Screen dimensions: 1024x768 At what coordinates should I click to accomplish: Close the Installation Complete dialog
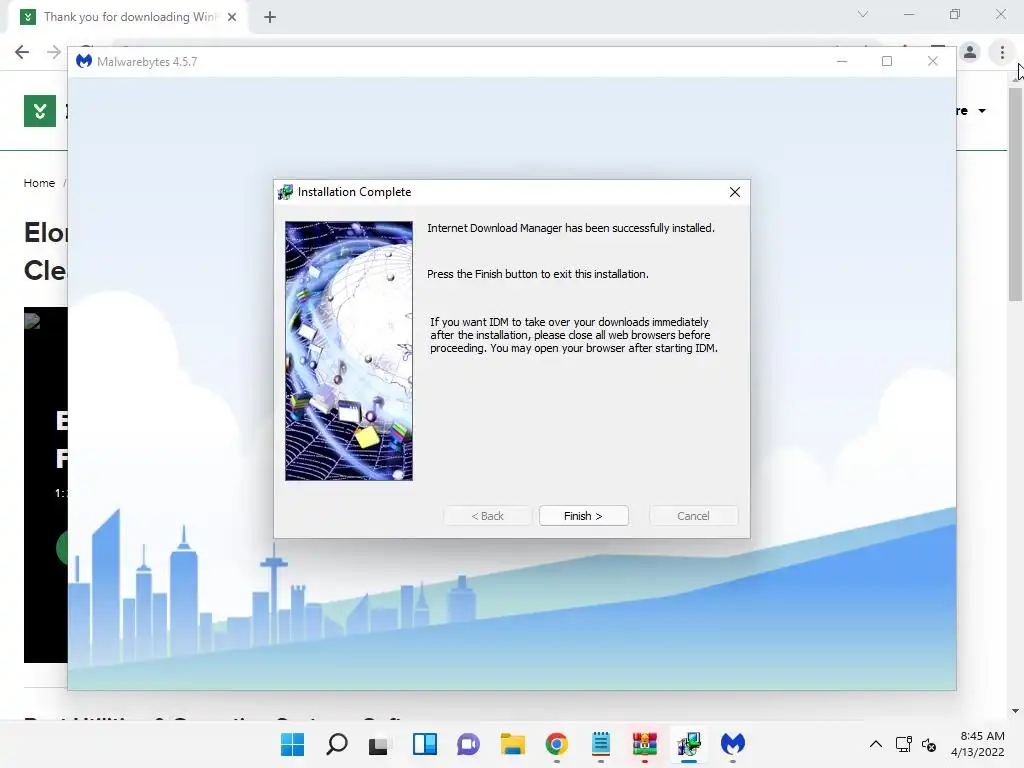735,192
